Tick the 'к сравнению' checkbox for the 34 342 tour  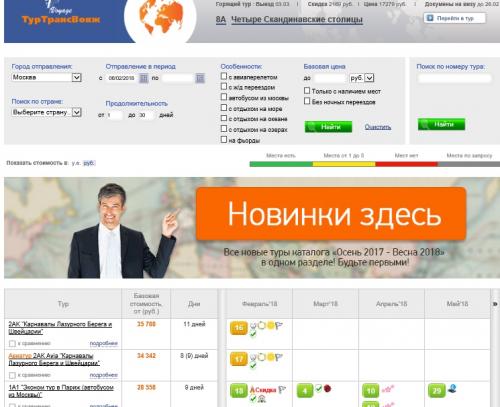tap(12, 375)
